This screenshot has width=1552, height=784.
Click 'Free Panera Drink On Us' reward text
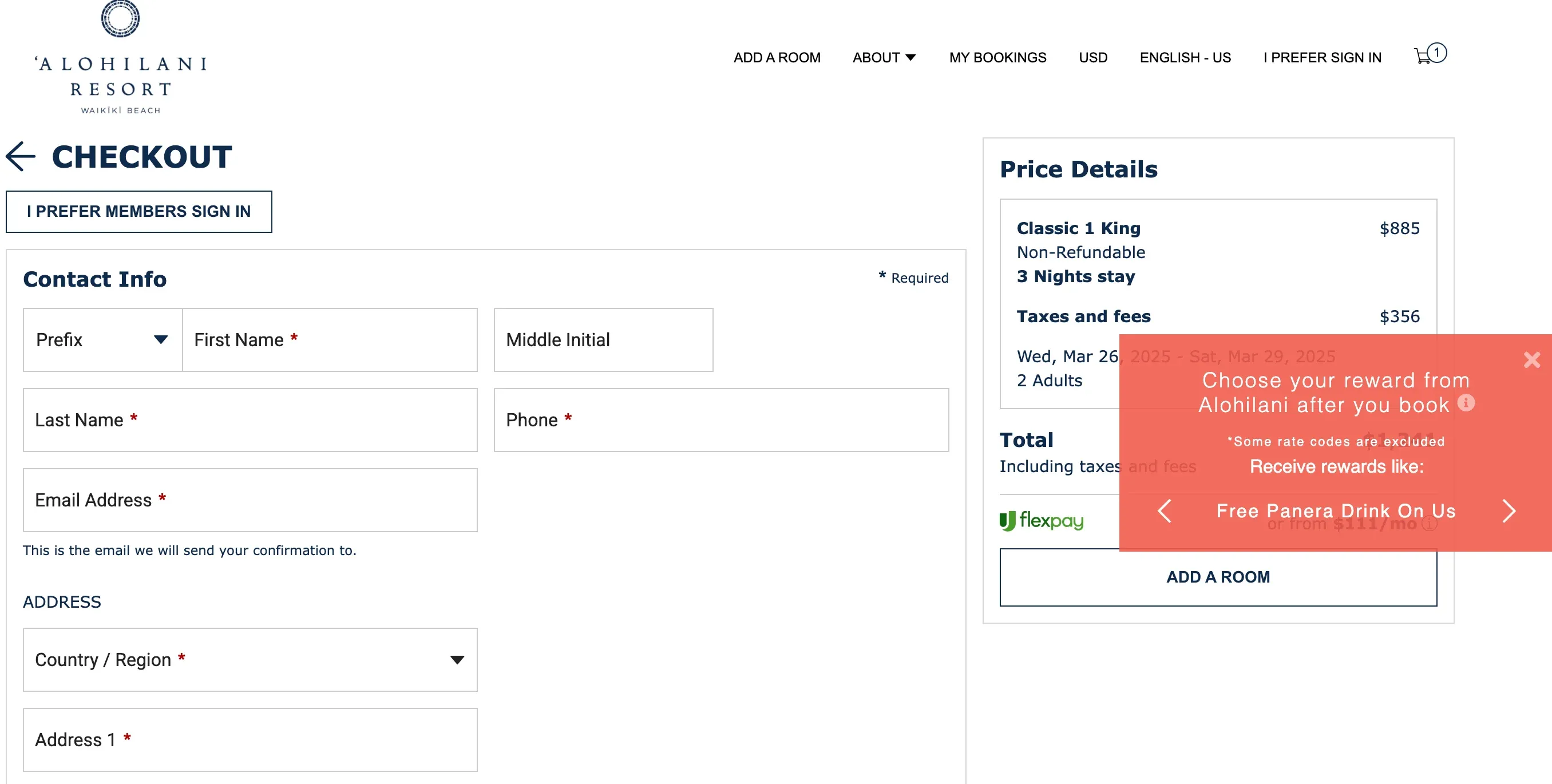point(1336,511)
